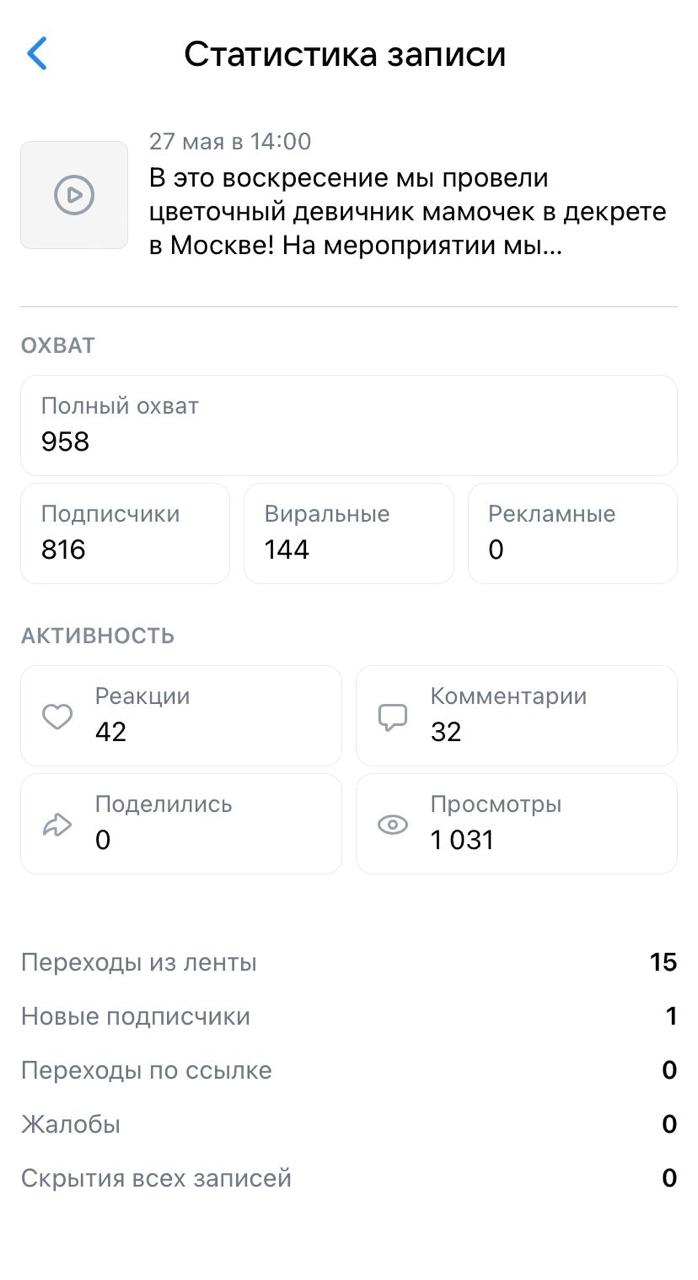Tap the Статистика записи title

[345, 54]
